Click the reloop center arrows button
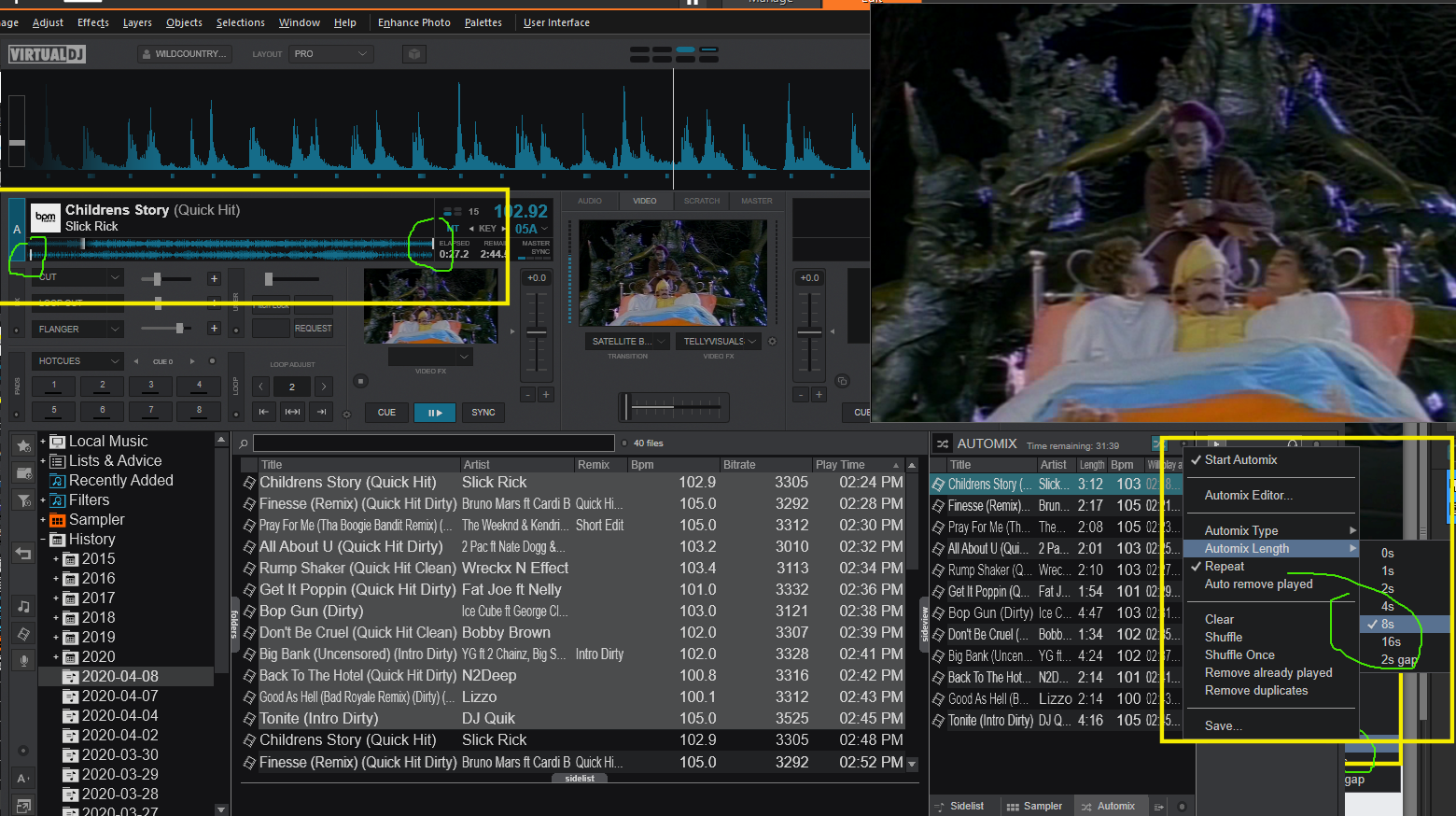Image resolution: width=1456 pixels, height=816 pixels. pos(292,412)
